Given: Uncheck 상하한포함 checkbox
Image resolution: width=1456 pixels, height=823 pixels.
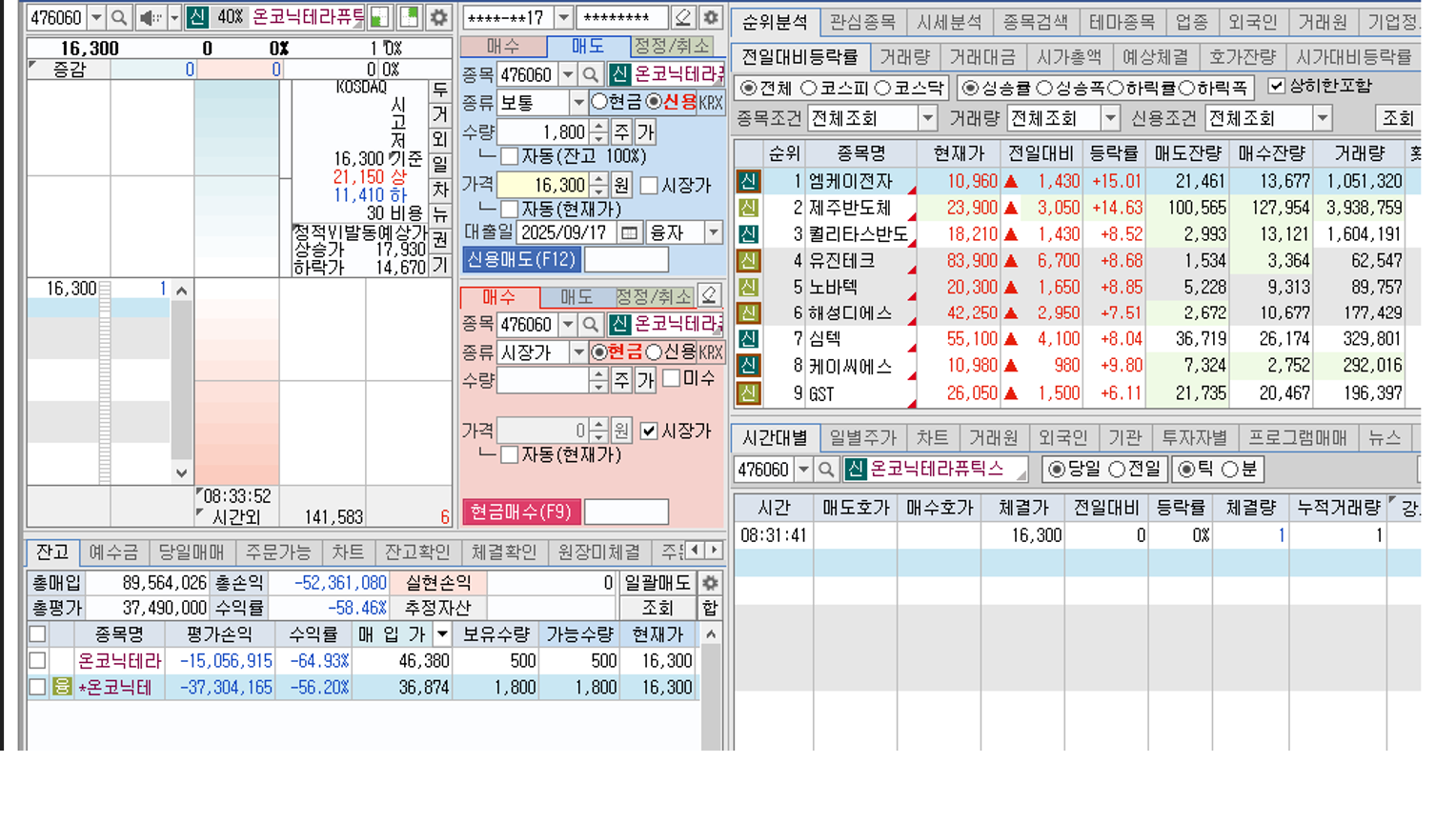Looking at the screenshot, I should [1276, 87].
